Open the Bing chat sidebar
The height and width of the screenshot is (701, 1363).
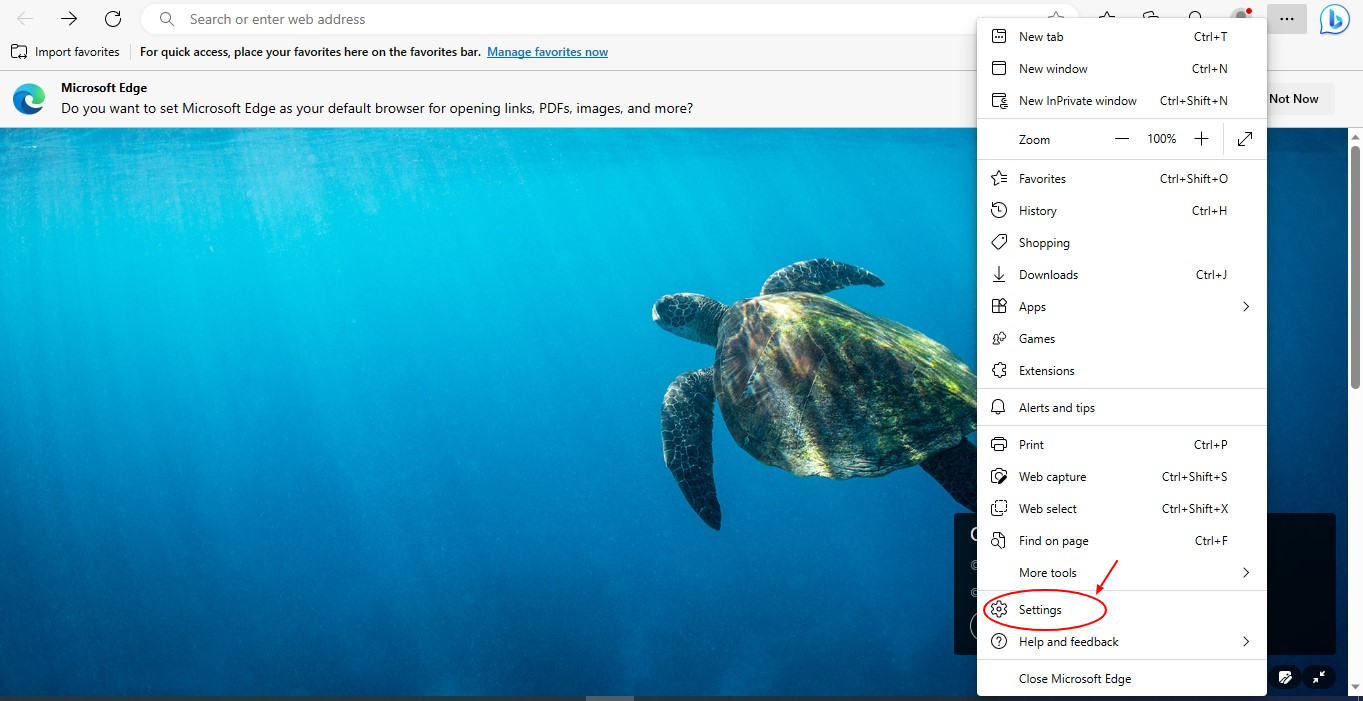click(1334, 18)
